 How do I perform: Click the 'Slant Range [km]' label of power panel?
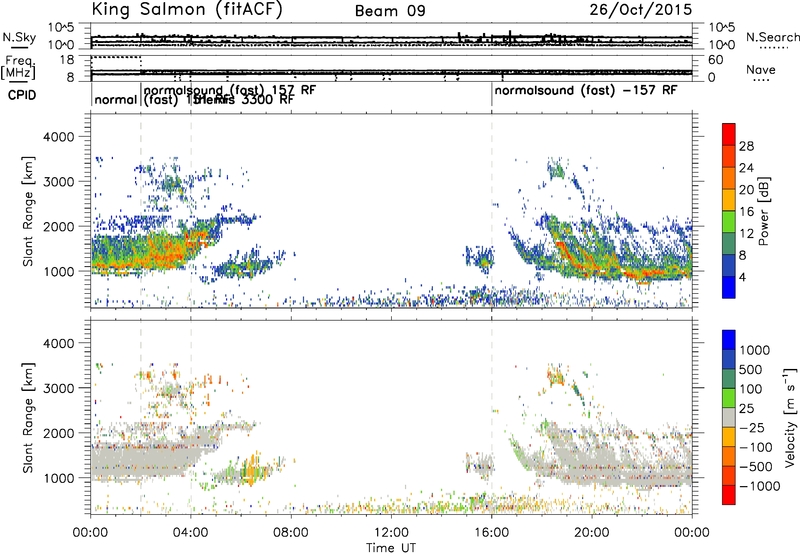coord(28,211)
